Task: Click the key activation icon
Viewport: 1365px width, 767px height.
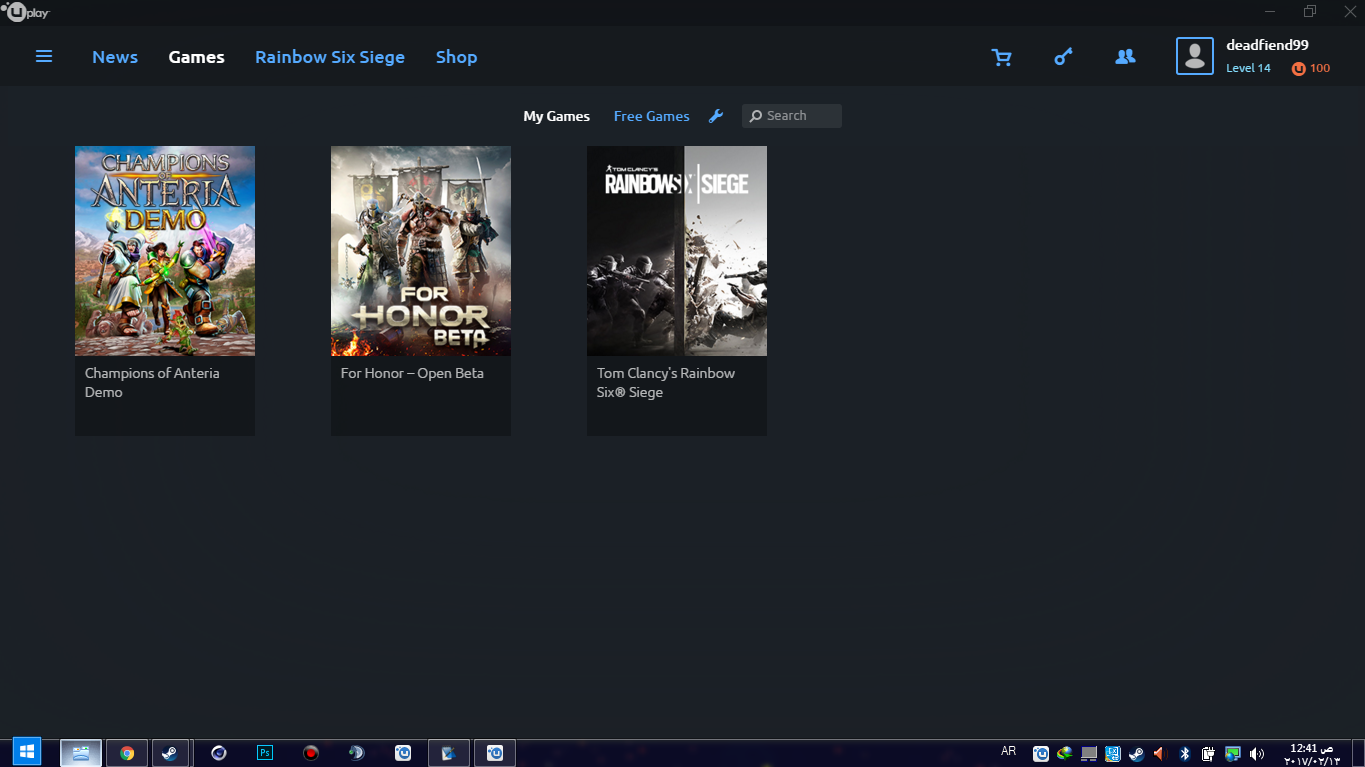Action: click(1063, 57)
